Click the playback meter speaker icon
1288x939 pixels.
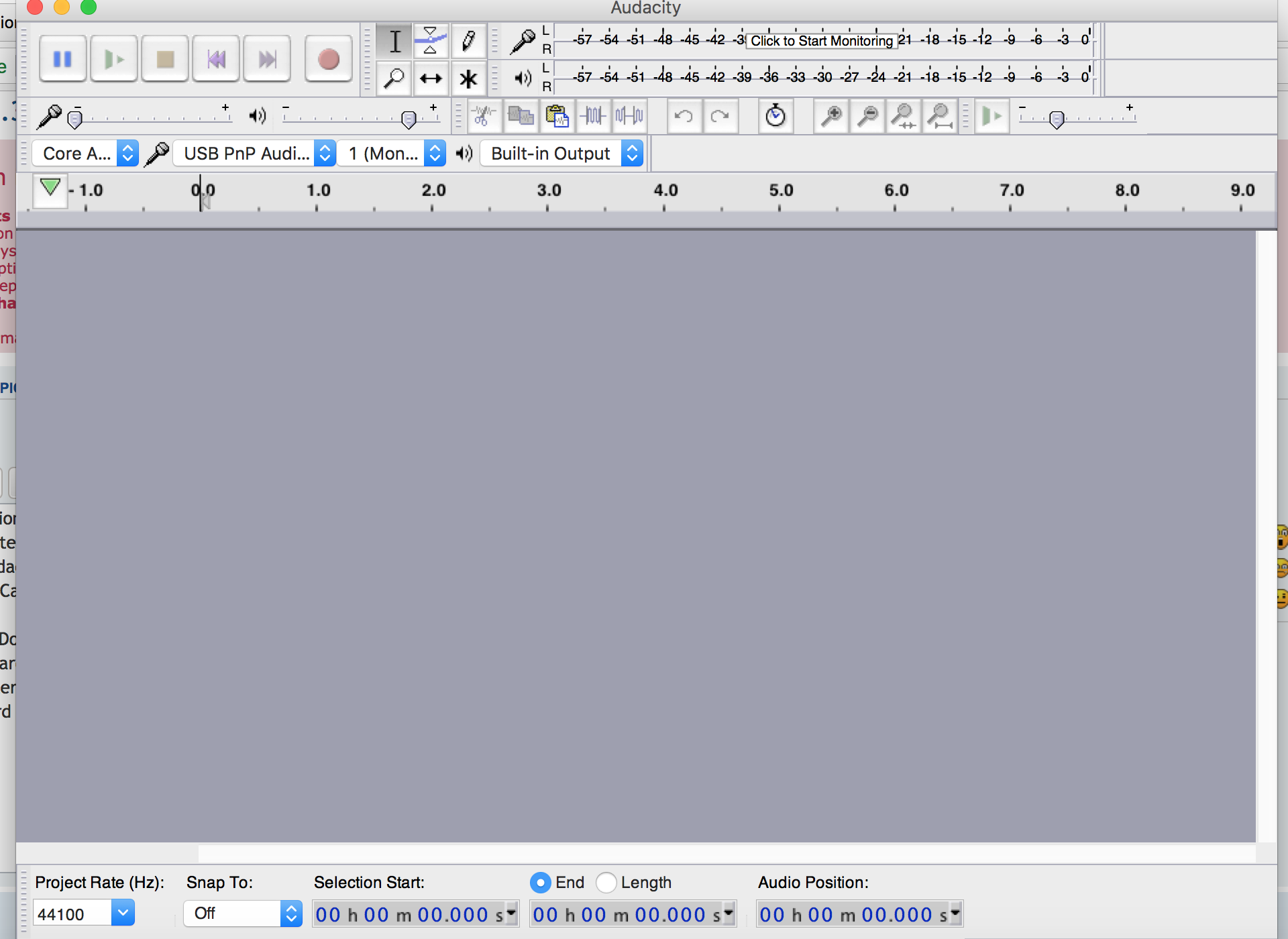coord(523,78)
